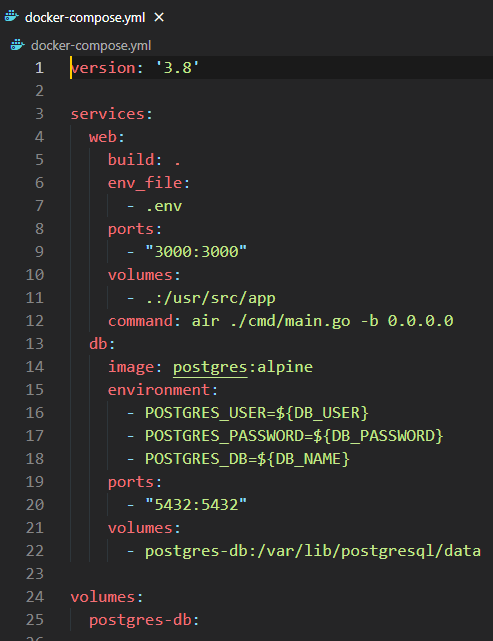493x641 pixels.
Task: Click the POSTGRES_PASSWORD=${DB_PASSWORD} entry
Action: (x=294, y=436)
